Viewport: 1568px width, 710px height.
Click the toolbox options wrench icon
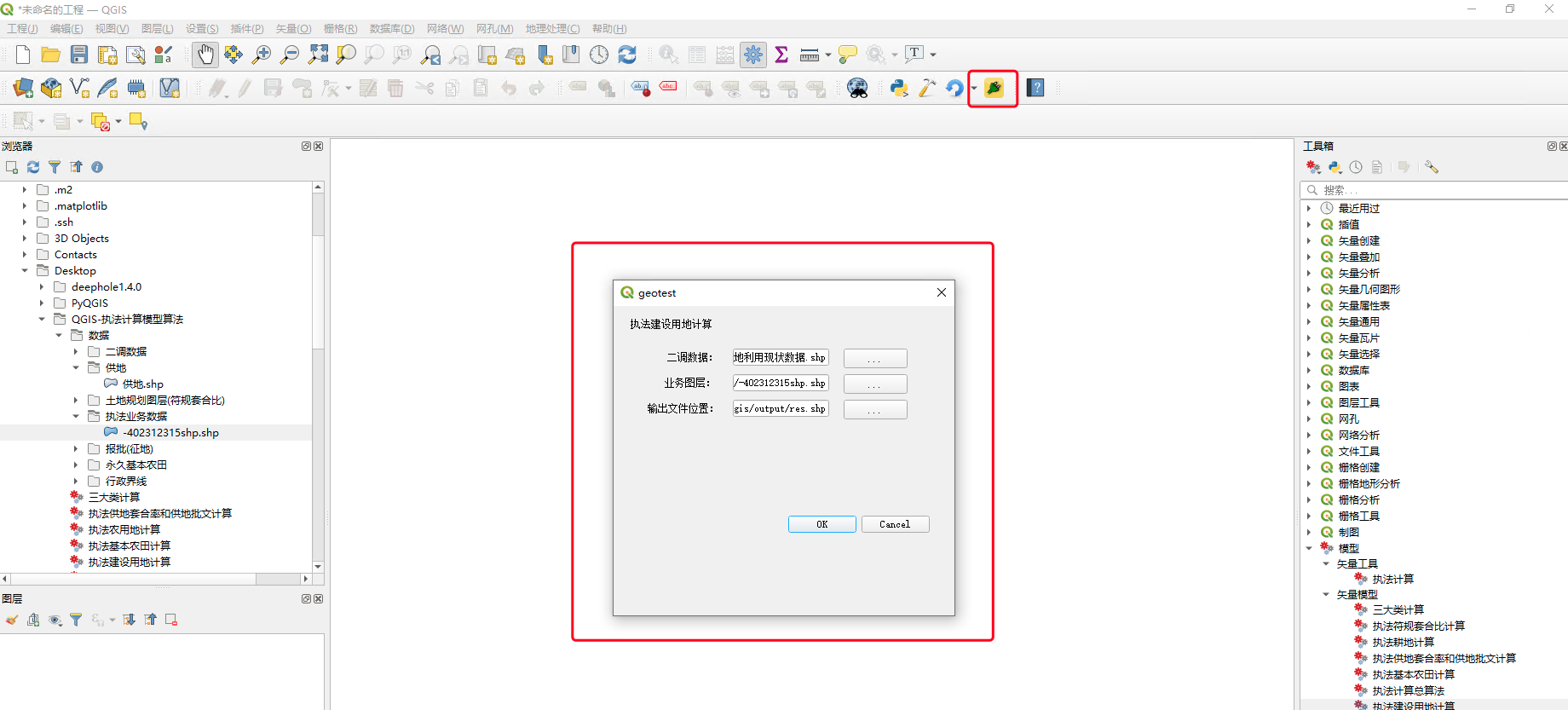(1431, 167)
